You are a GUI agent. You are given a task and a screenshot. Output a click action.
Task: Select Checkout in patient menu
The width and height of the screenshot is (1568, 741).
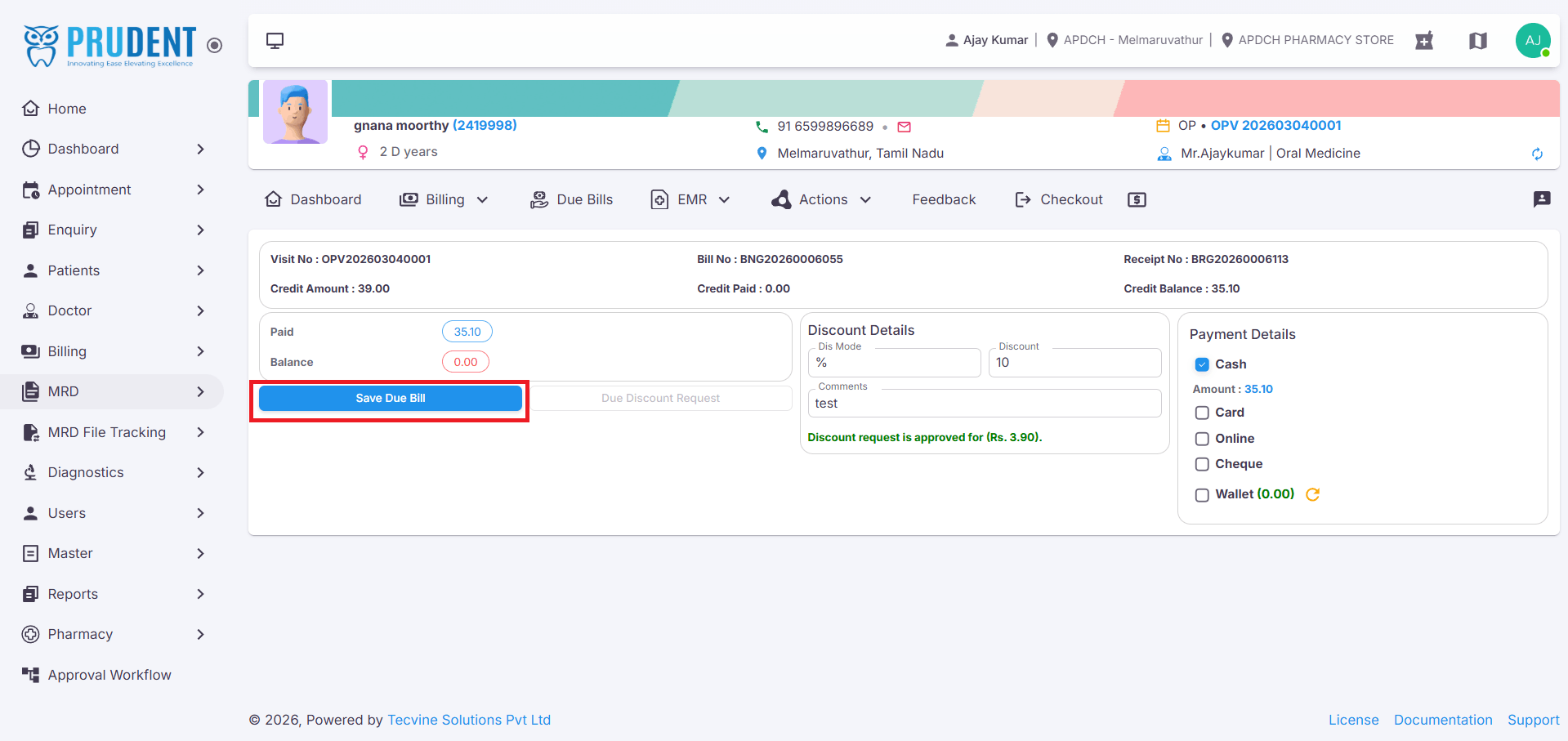[1059, 199]
